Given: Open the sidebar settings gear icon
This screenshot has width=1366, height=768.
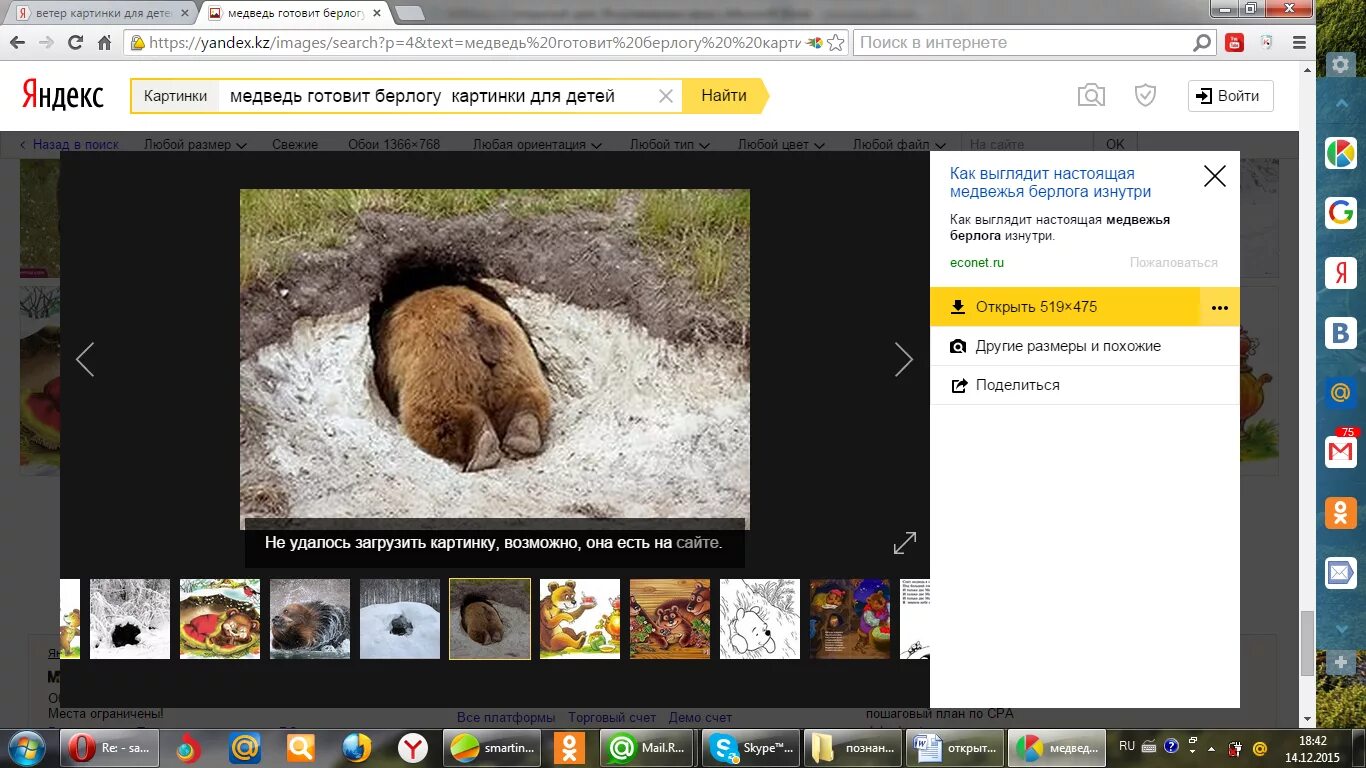Looking at the screenshot, I should tap(1340, 64).
